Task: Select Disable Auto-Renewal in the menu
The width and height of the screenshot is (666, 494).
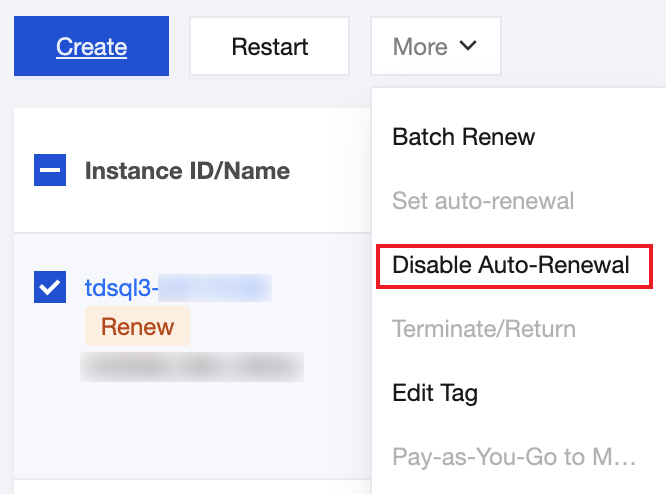Action: [511, 265]
